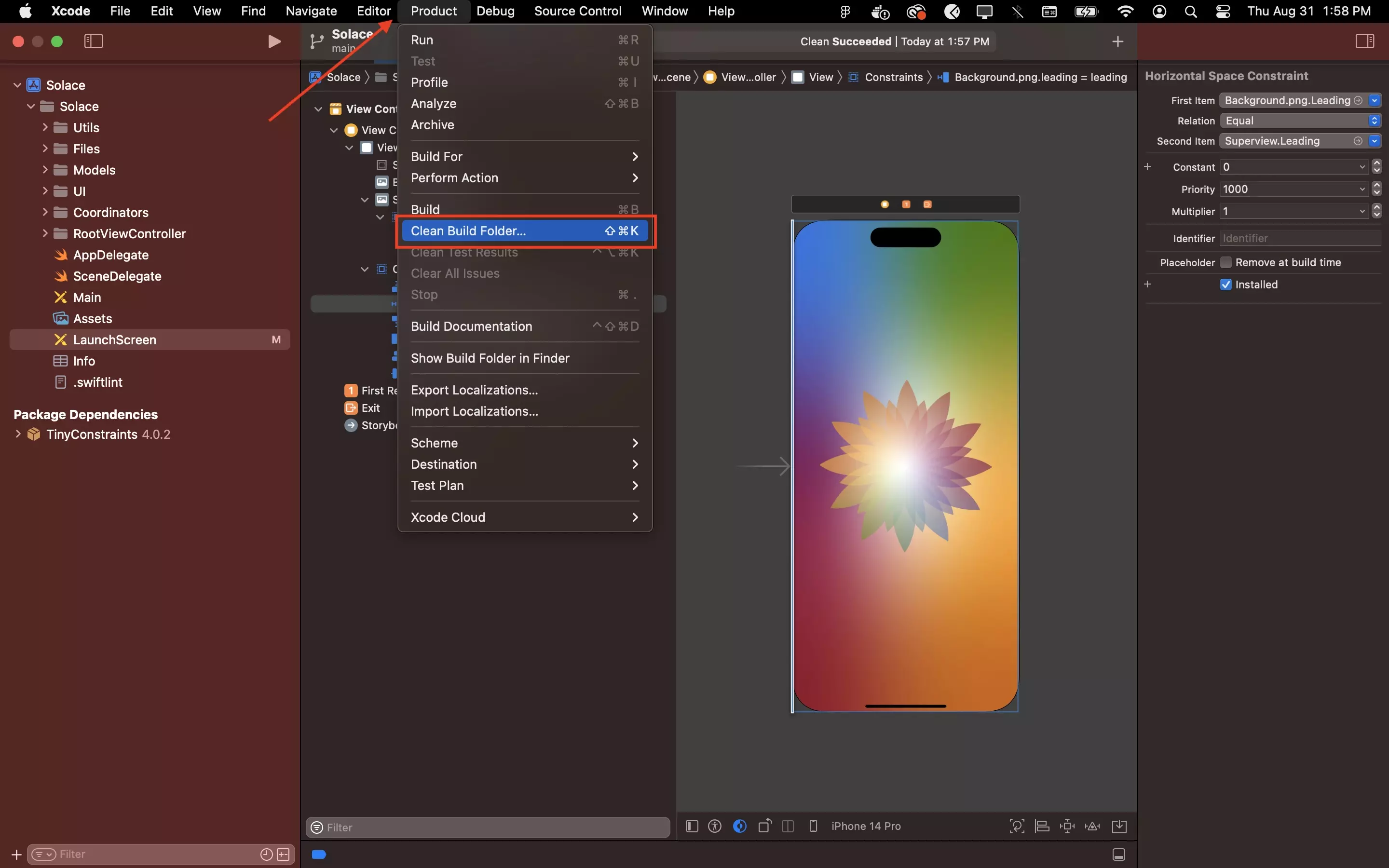Click the yellow view controller icon above canvas
The width and height of the screenshot is (1389, 868).
(x=885, y=204)
